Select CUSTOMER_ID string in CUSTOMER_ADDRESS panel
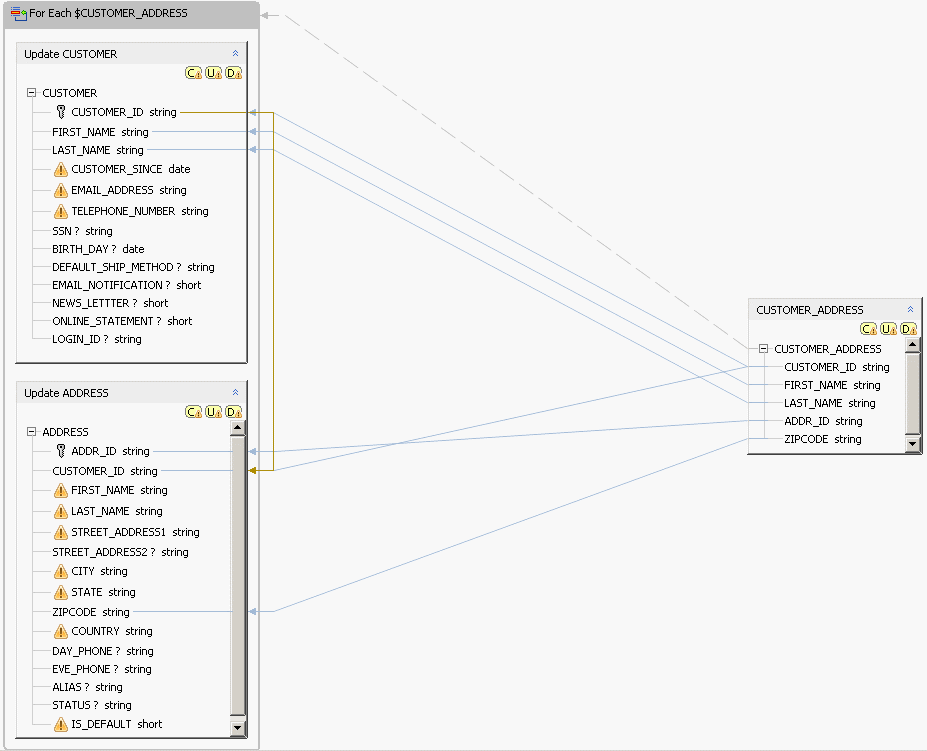 coord(837,367)
